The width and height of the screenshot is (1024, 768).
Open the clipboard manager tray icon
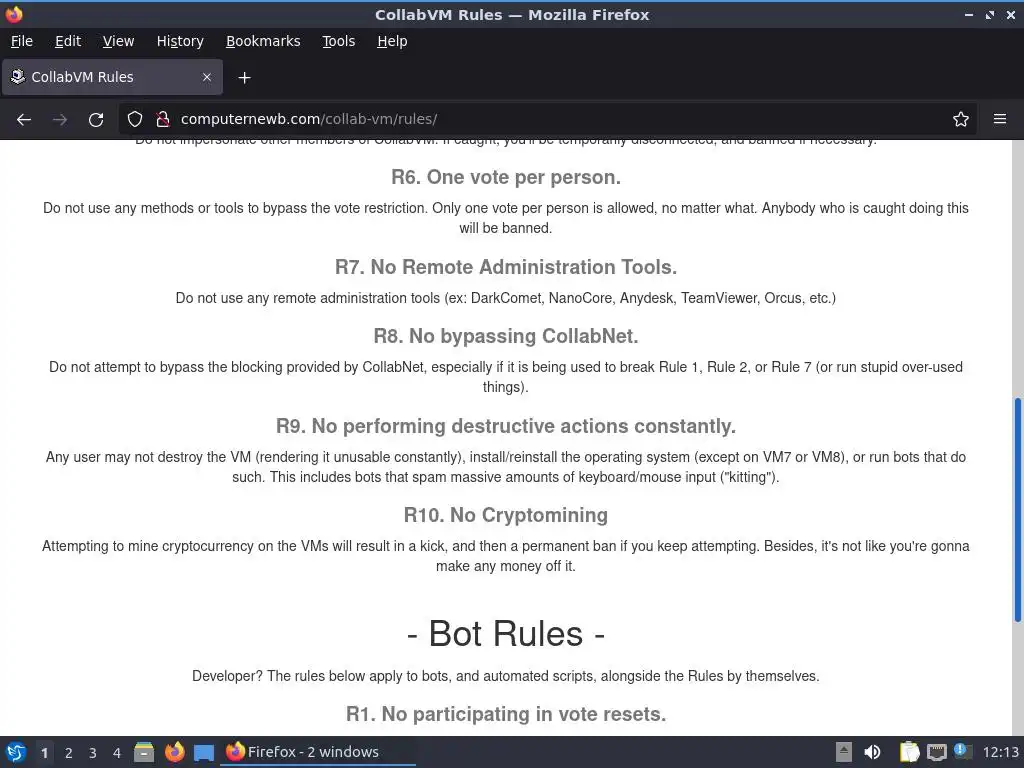tap(908, 752)
